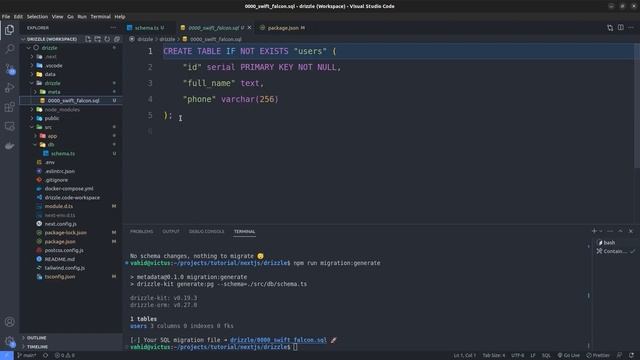640x360 pixels.
Task: Open the Terminal menu
Action: [x=100, y=17]
